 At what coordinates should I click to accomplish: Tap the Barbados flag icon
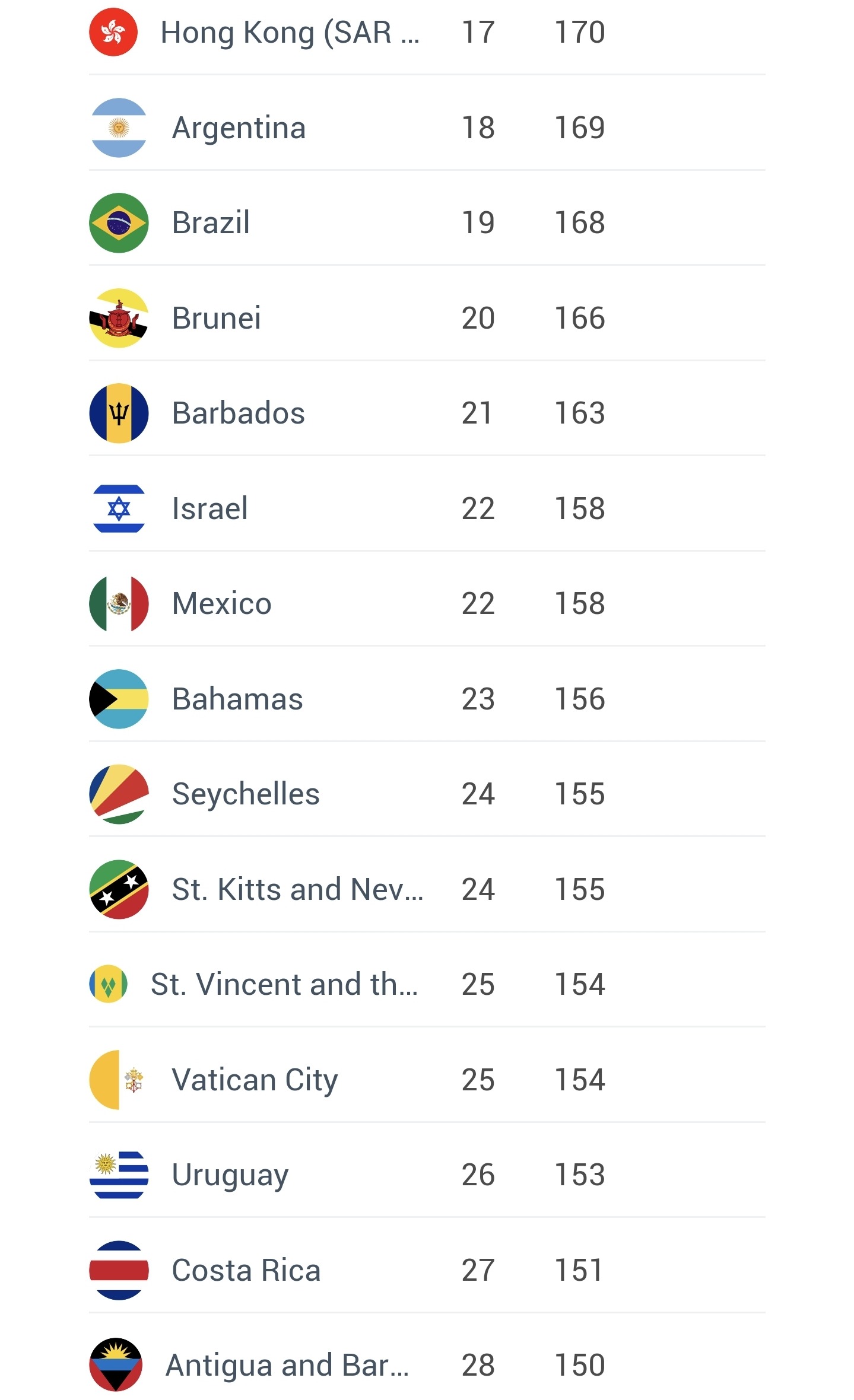click(119, 413)
